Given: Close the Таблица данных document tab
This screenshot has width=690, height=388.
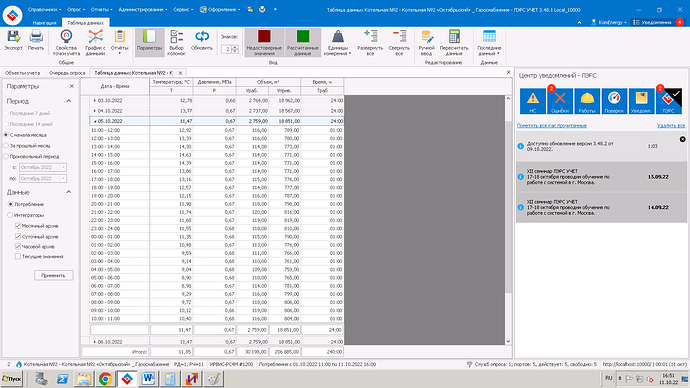Looking at the screenshot, I should [x=180, y=73].
